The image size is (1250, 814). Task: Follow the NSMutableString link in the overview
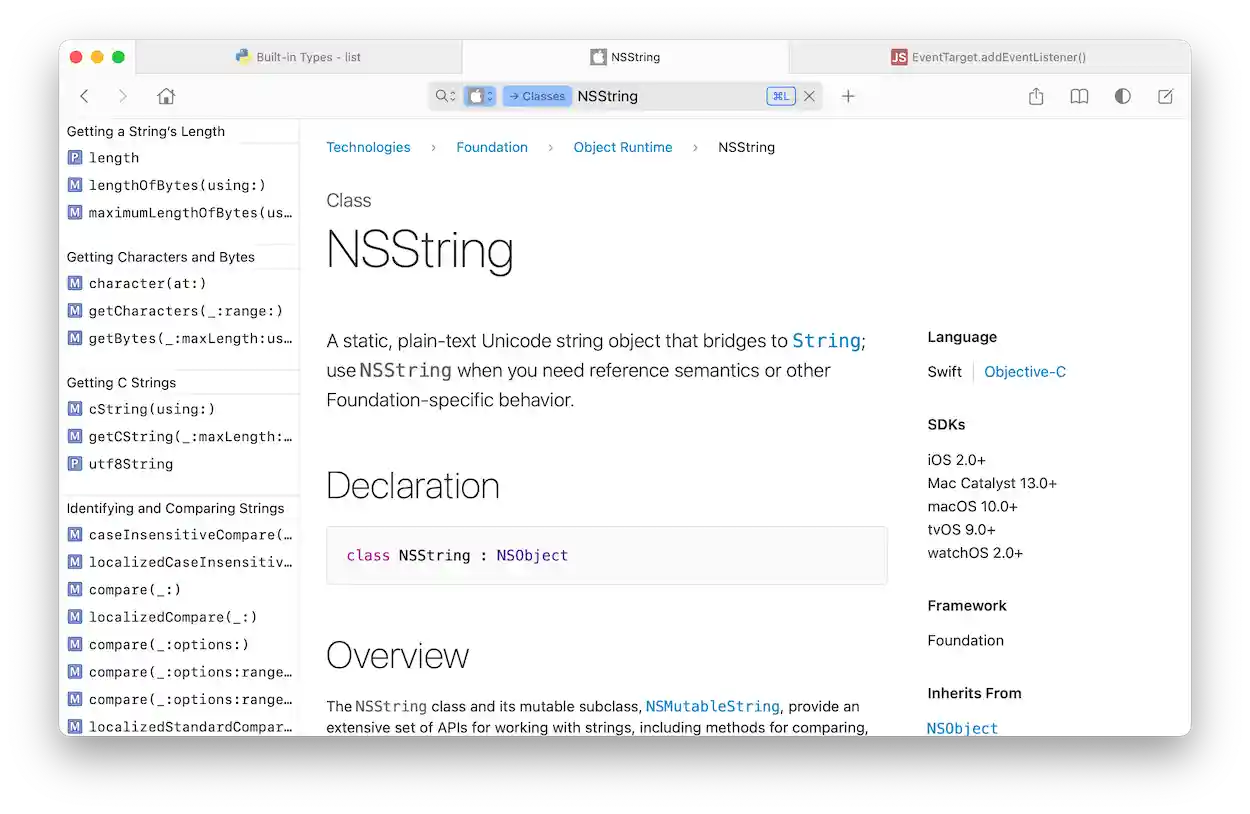(x=712, y=706)
